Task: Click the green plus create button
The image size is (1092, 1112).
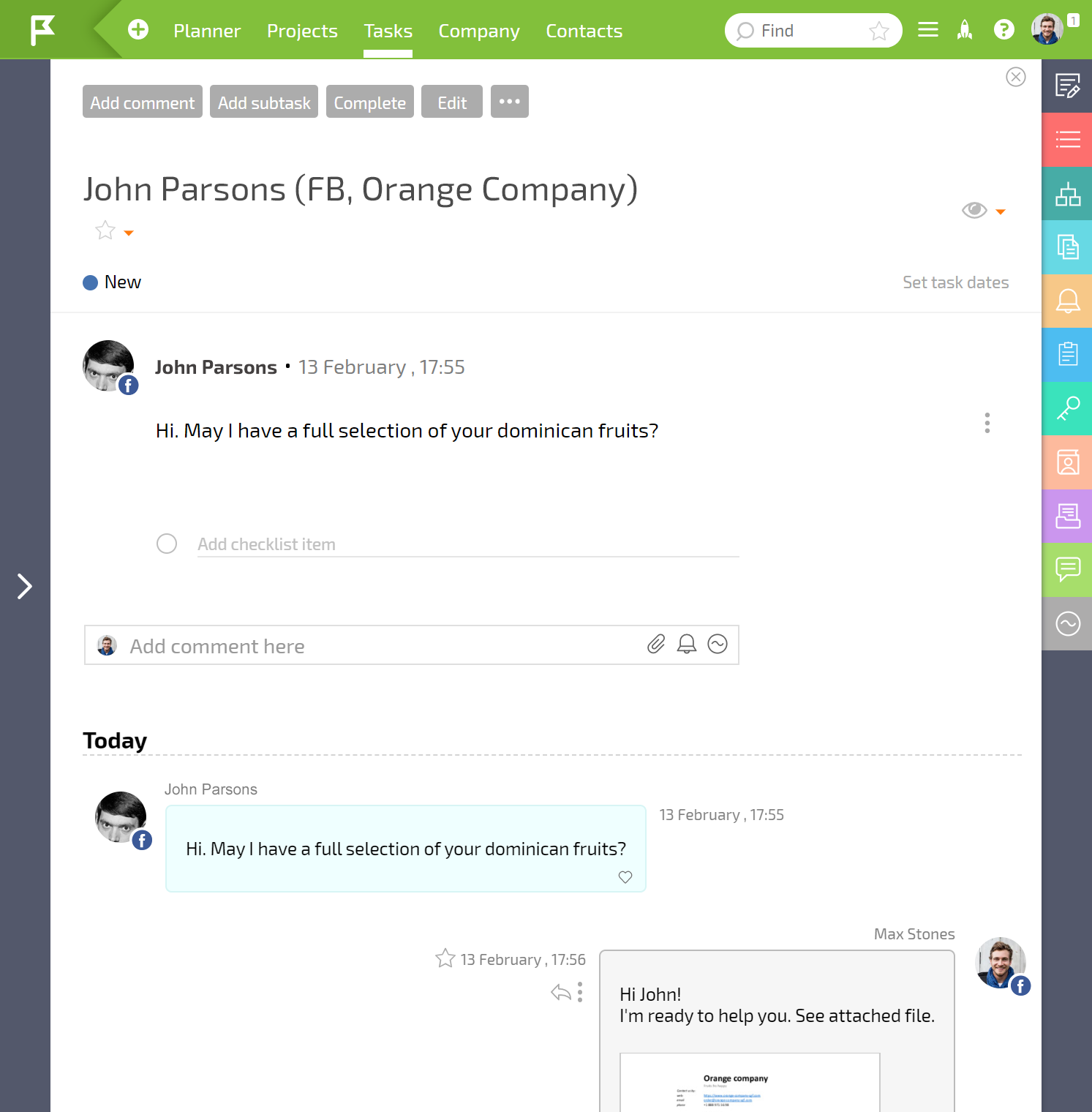Action: 138,30
